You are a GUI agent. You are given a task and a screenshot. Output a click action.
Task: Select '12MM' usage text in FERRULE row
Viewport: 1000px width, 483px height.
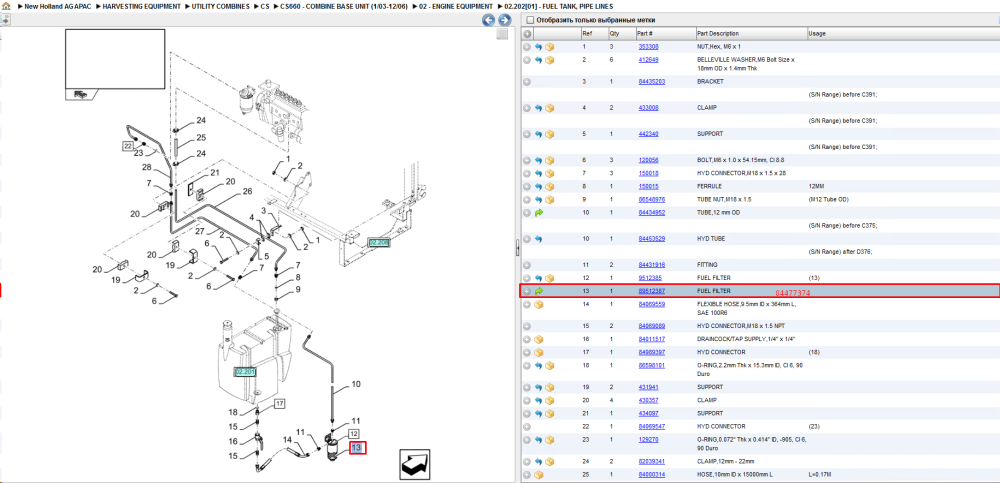816,186
